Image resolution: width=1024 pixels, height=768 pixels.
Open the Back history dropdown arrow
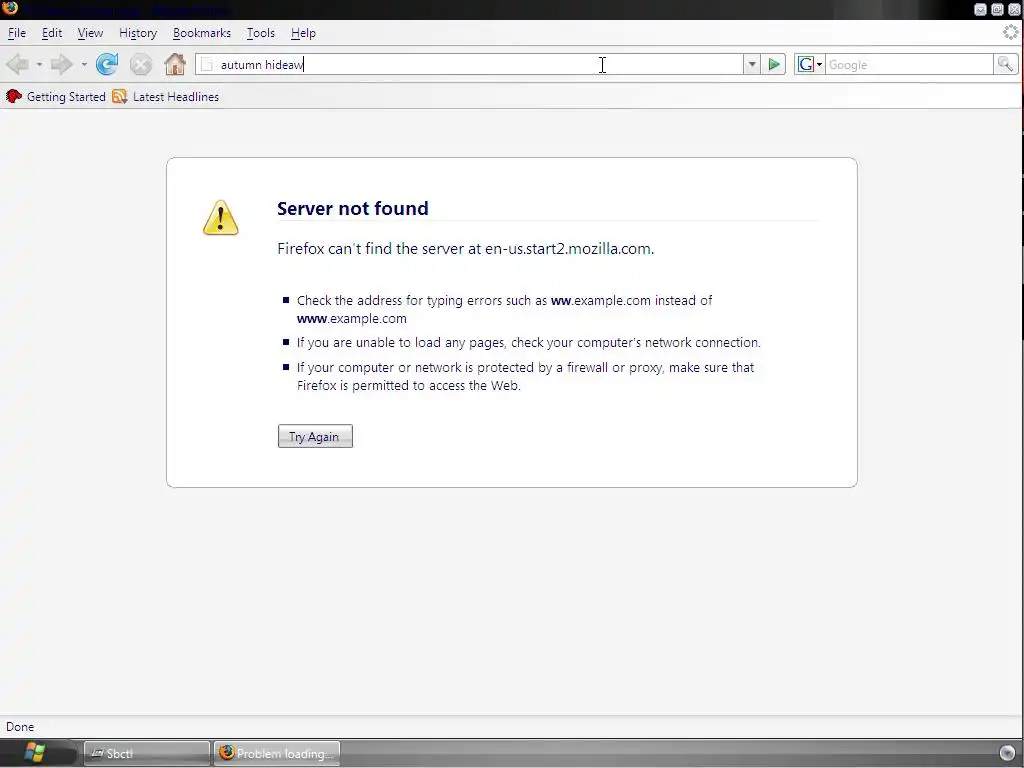pyautogui.click(x=39, y=65)
